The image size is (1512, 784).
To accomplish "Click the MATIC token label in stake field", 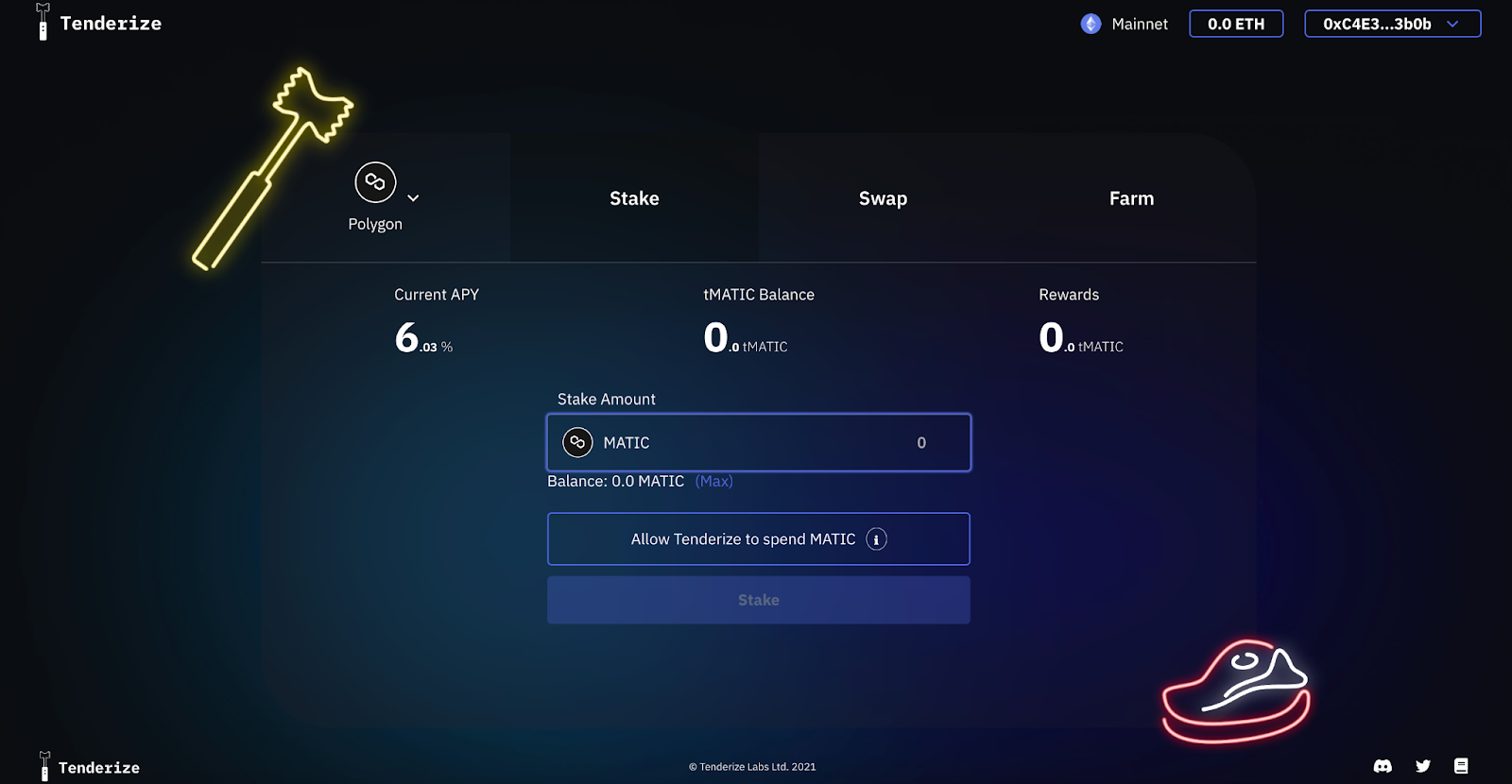I will (627, 443).
